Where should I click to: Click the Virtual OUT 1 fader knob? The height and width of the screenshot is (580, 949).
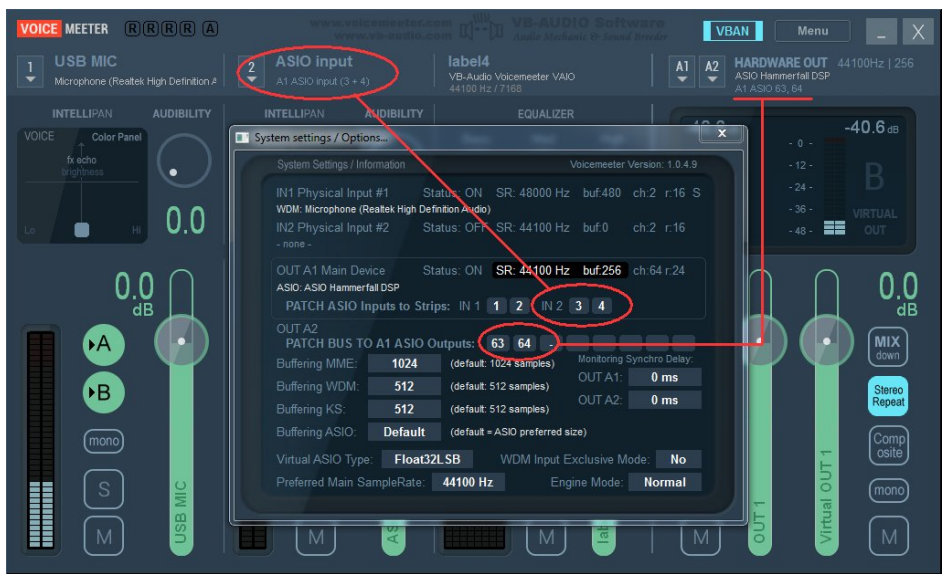tap(826, 341)
